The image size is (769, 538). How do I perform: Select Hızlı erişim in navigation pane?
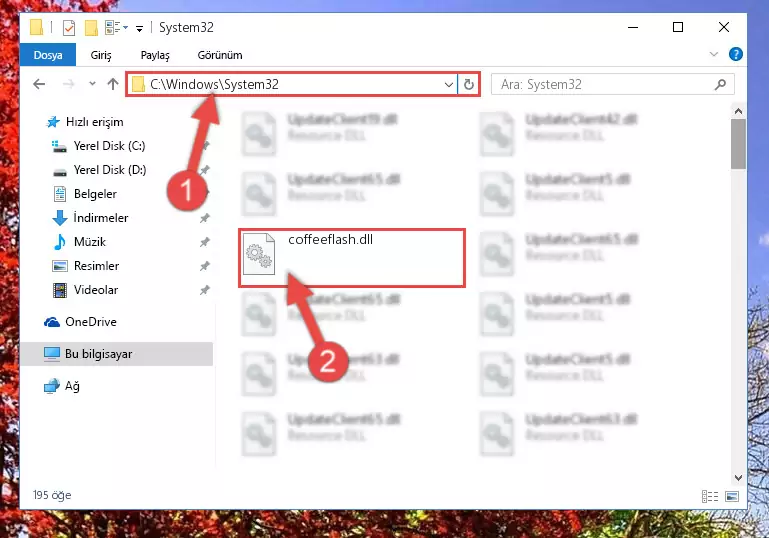(94, 122)
